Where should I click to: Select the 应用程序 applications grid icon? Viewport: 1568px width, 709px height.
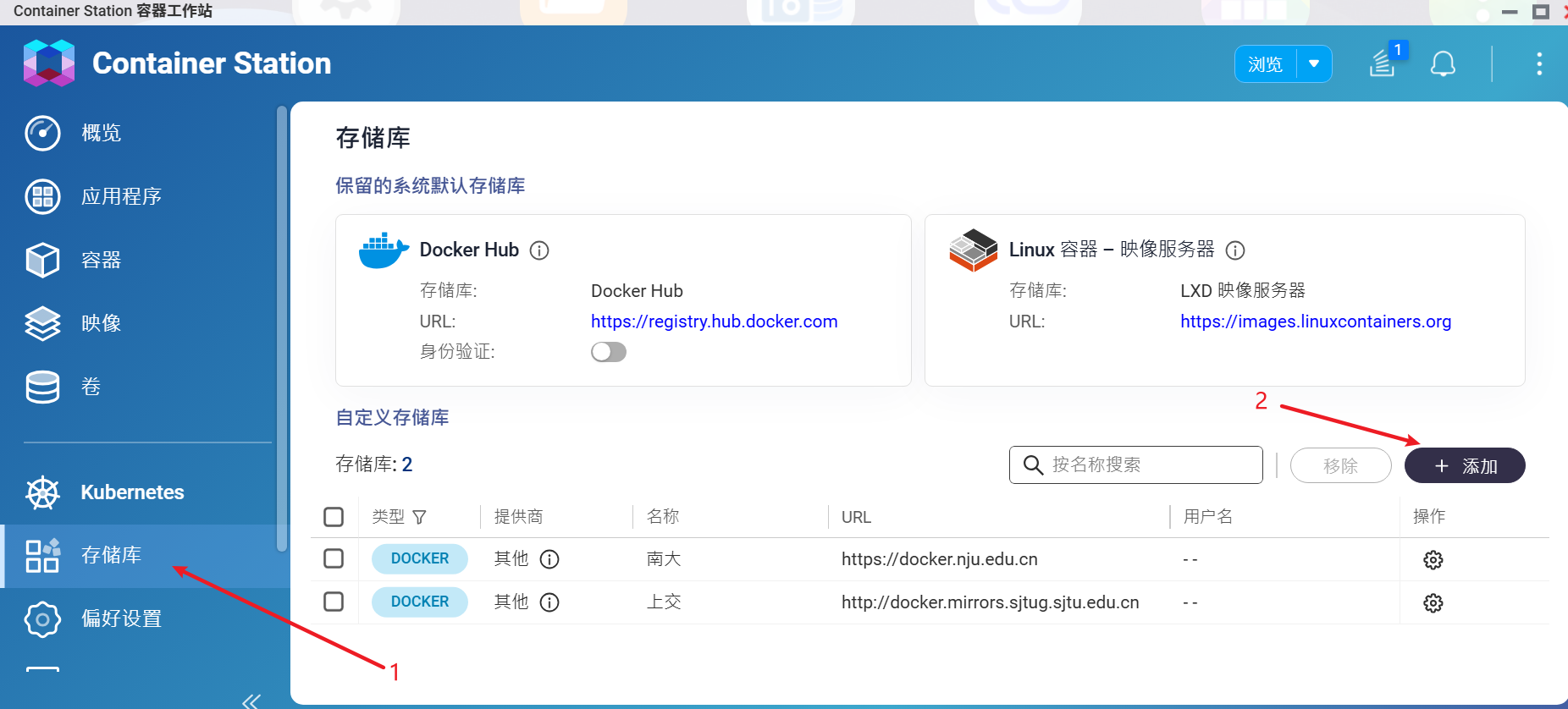coord(42,196)
